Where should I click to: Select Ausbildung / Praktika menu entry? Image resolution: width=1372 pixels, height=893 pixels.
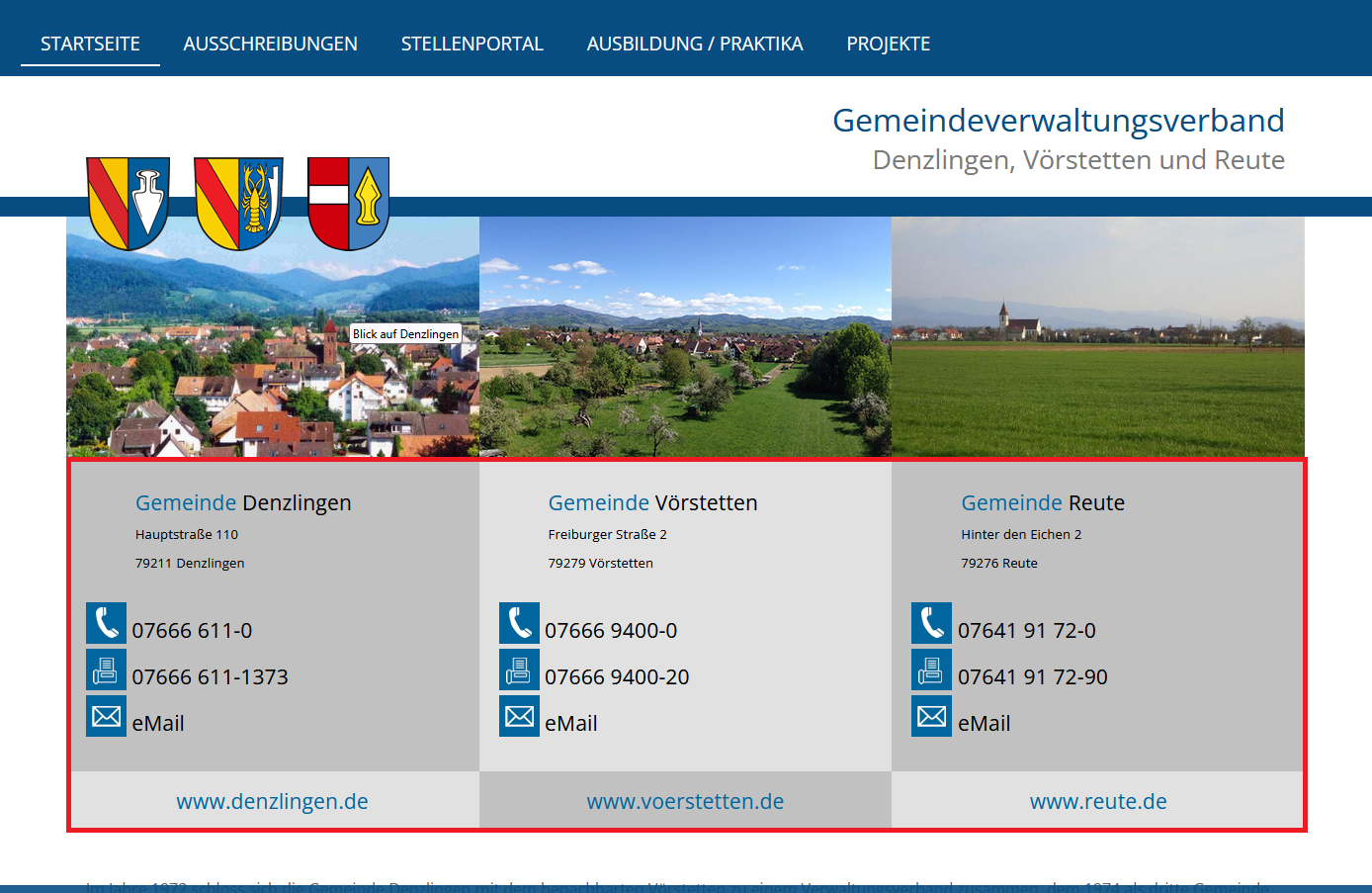pyautogui.click(x=695, y=44)
